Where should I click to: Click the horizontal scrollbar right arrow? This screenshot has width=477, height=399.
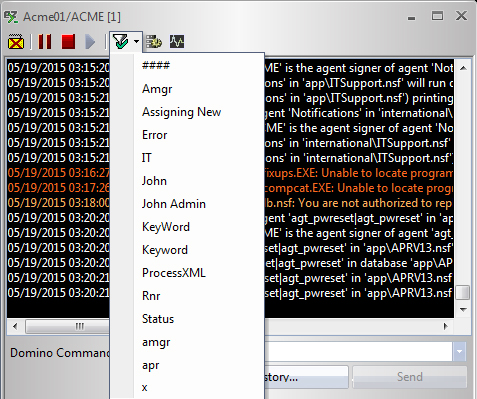tap(446, 326)
